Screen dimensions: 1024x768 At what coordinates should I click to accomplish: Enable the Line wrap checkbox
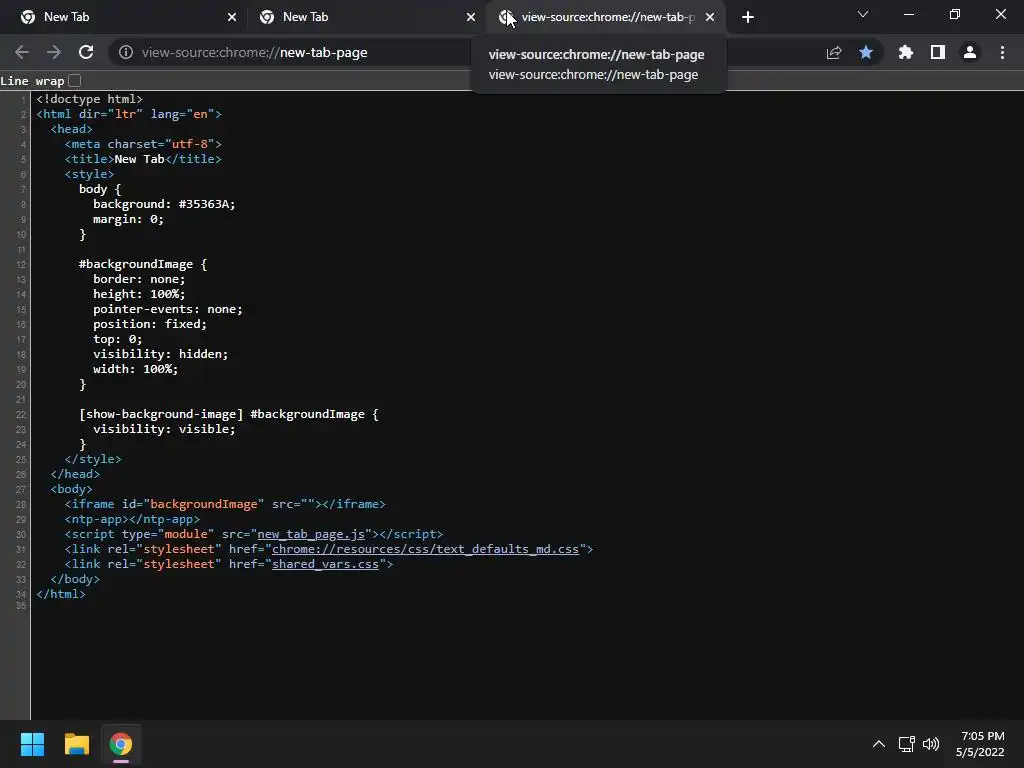point(74,80)
